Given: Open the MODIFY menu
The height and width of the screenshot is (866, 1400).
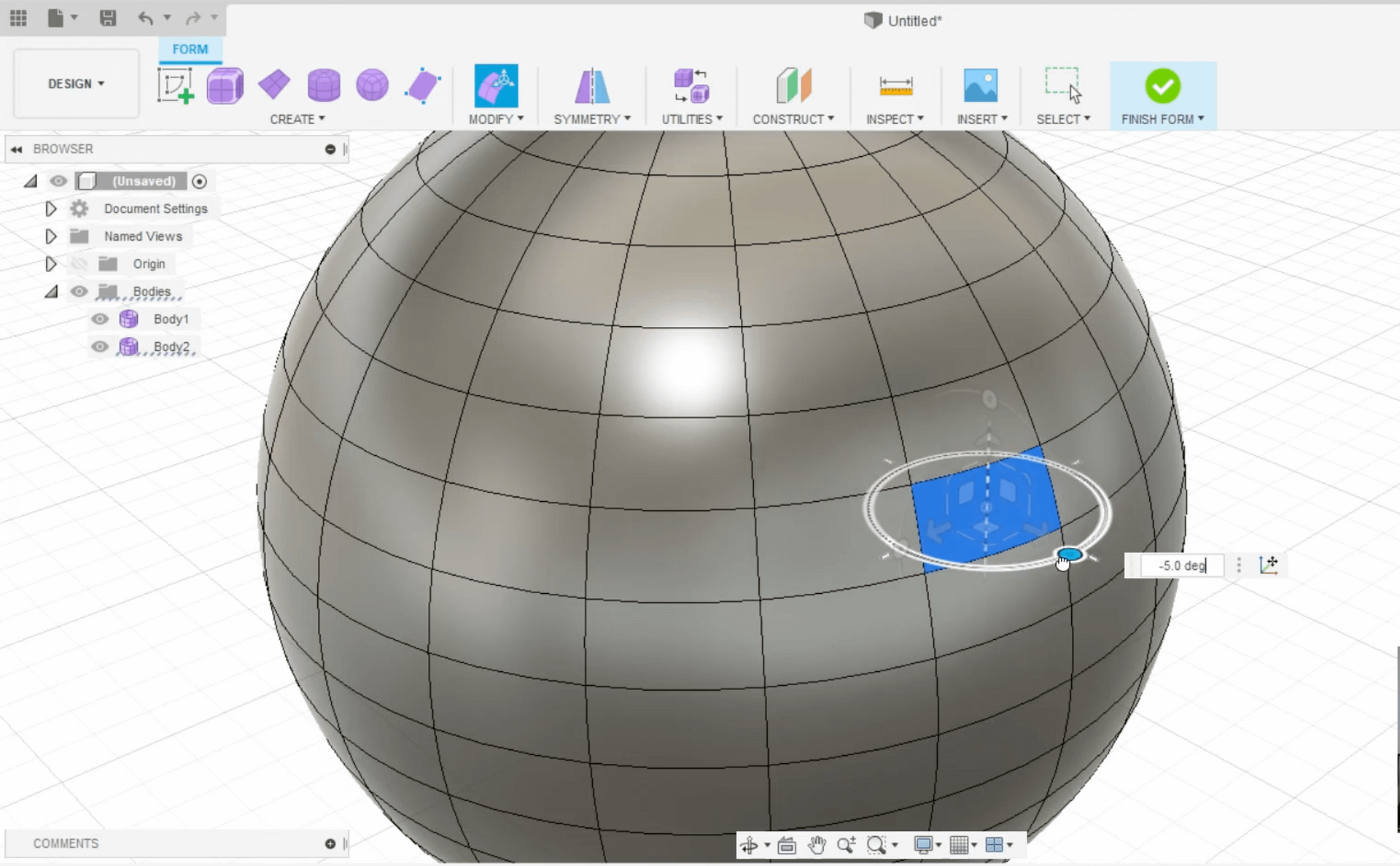Looking at the screenshot, I should click(496, 119).
